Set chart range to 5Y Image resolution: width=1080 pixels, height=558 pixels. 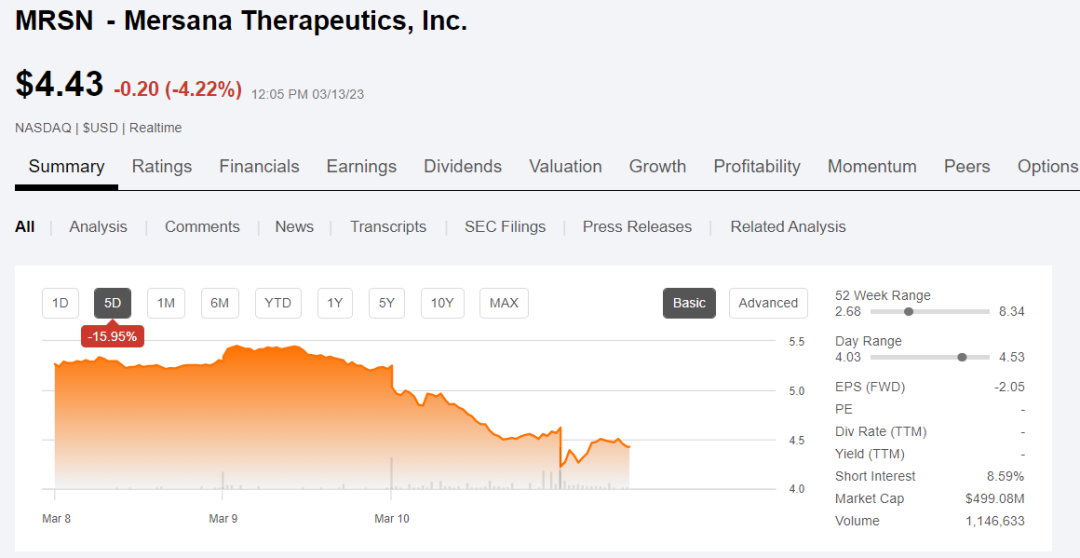pyautogui.click(x=386, y=303)
